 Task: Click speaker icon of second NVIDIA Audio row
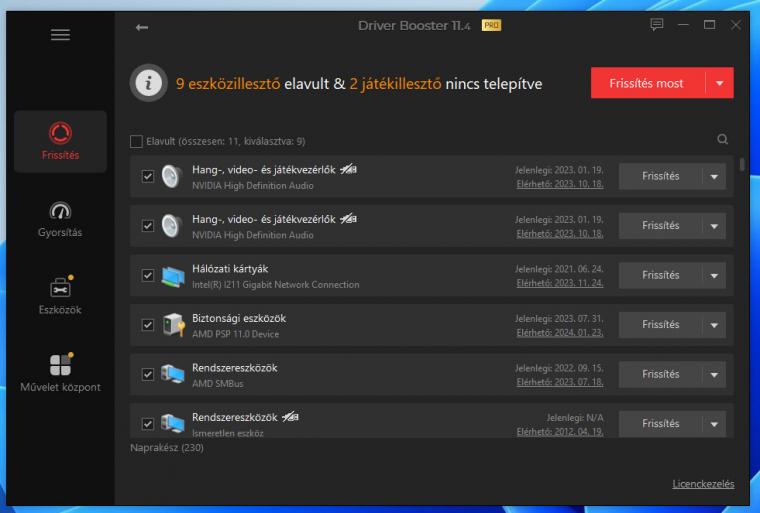click(x=172, y=226)
